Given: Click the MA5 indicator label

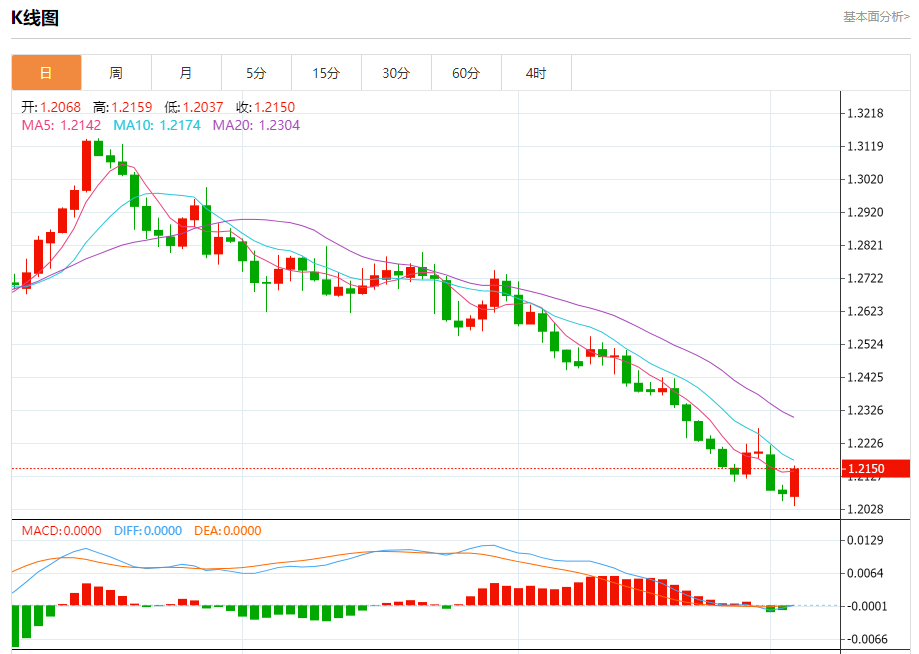Looking at the screenshot, I should pyautogui.click(x=62, y=125).
